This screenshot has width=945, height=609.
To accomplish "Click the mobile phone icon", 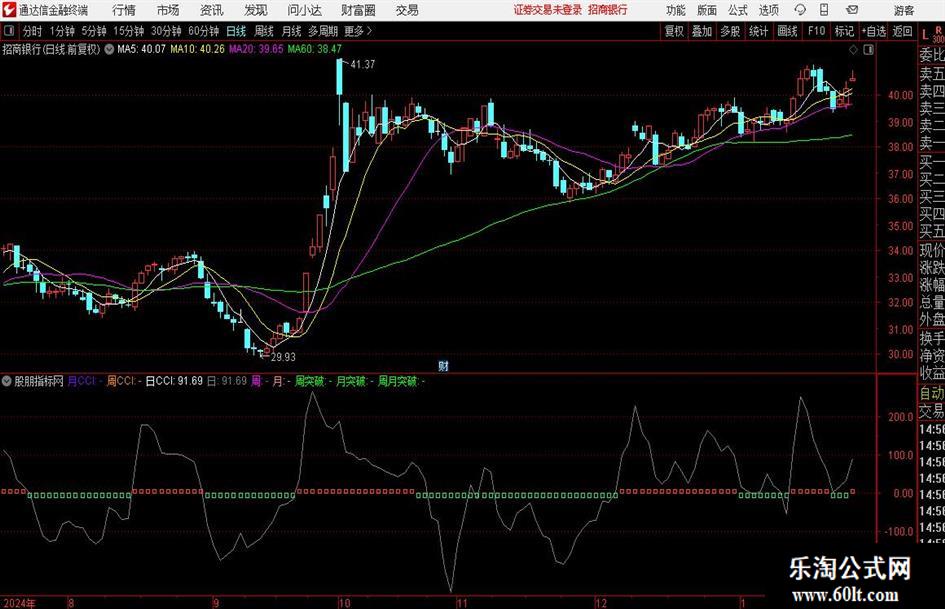I will pyautogui.click(x=824, y=10).
